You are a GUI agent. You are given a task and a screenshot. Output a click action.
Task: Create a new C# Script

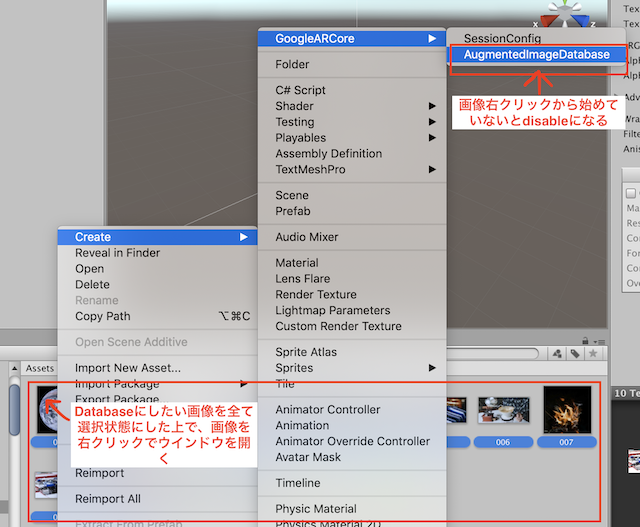pyautogui.click(x=352, y=90)
